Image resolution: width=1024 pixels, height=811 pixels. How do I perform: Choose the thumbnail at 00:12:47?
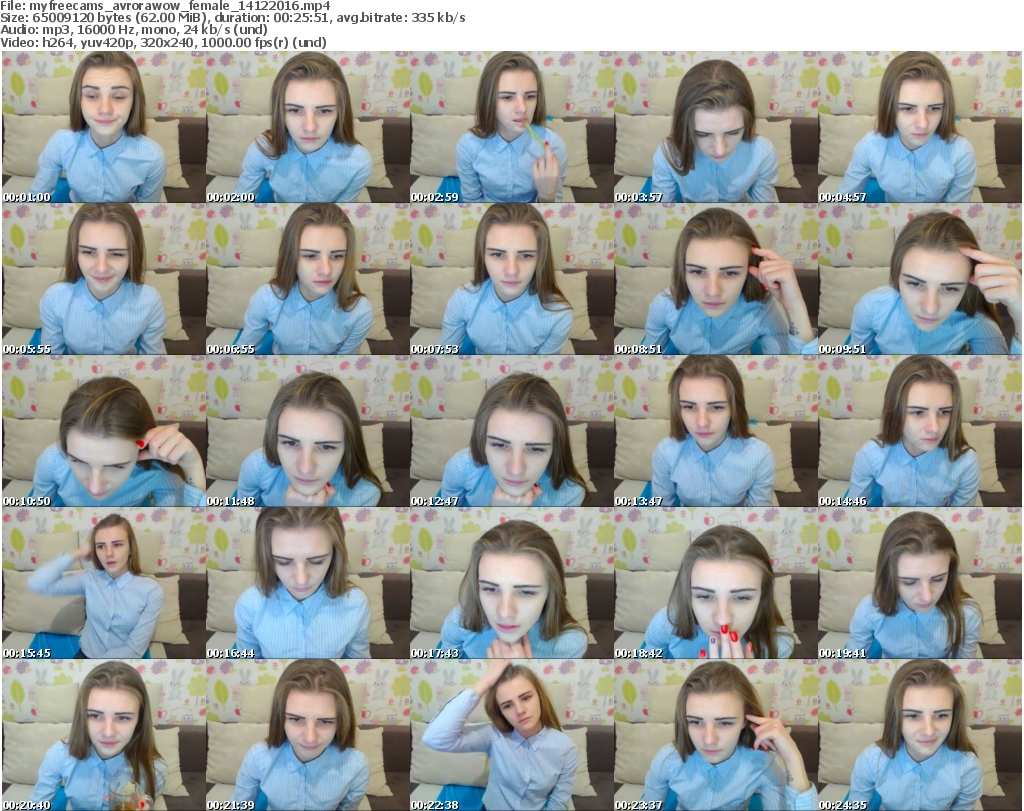511,431
